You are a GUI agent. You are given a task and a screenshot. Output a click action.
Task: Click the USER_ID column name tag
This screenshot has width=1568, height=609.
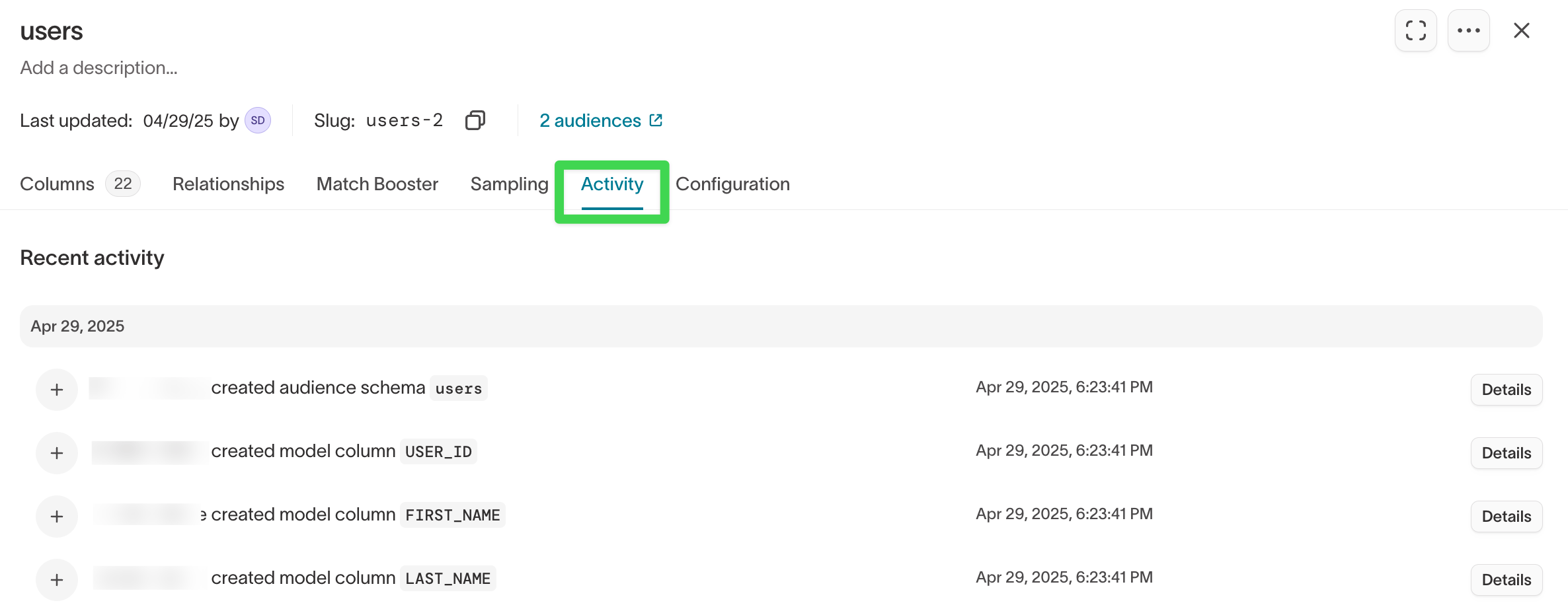click(438, 452)
